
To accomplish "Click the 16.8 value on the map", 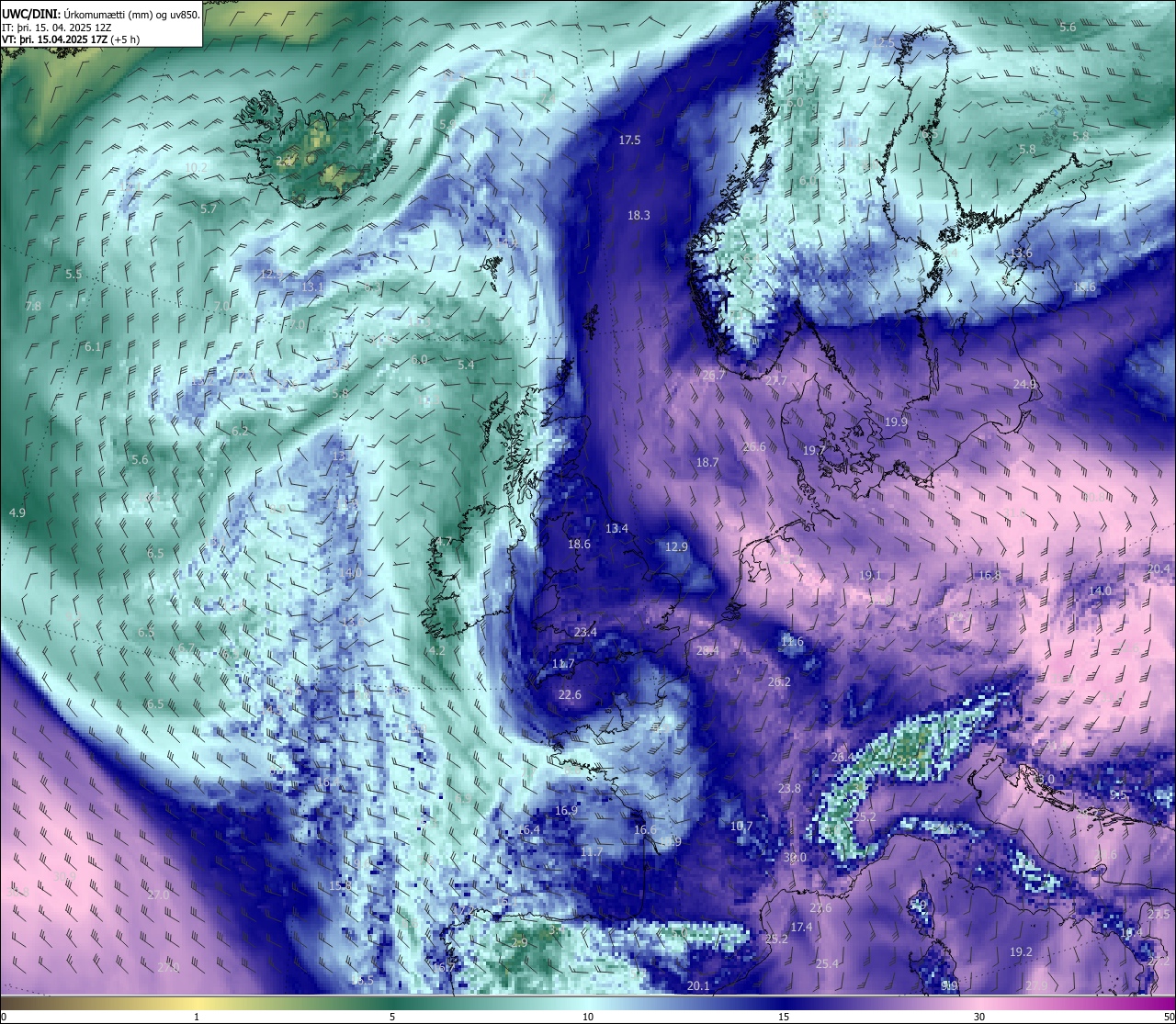I will point(989,575).
